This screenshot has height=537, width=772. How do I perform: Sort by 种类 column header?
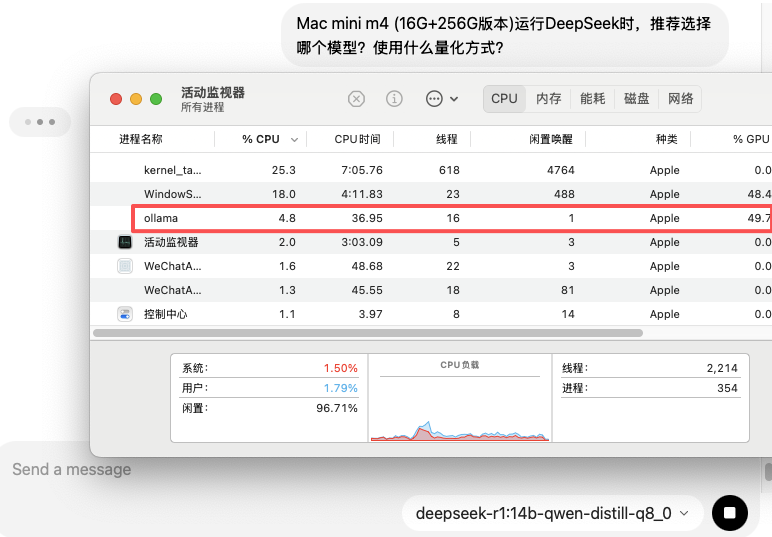point(667,139)
